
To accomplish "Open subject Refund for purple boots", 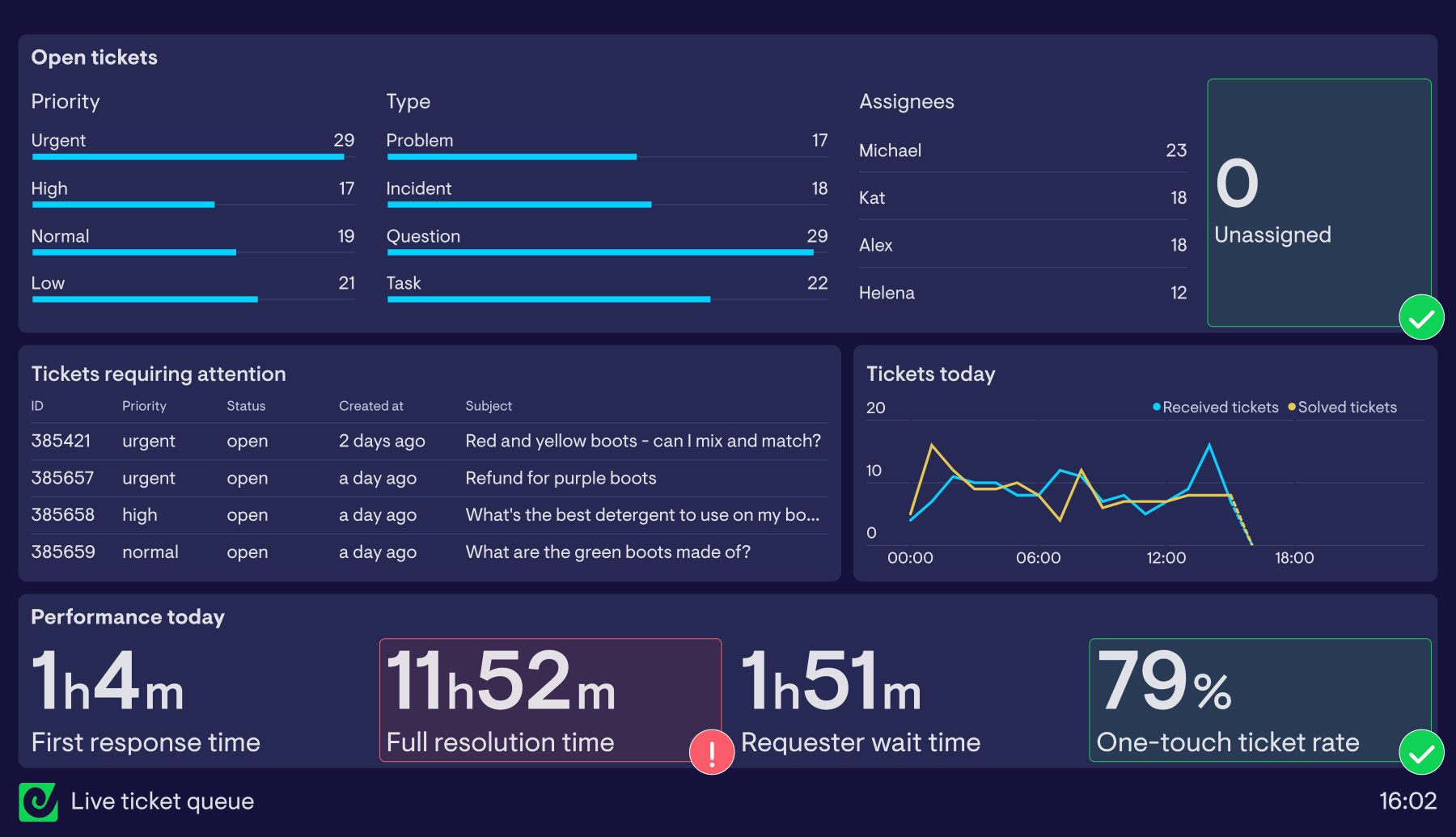I will [561, 478].
